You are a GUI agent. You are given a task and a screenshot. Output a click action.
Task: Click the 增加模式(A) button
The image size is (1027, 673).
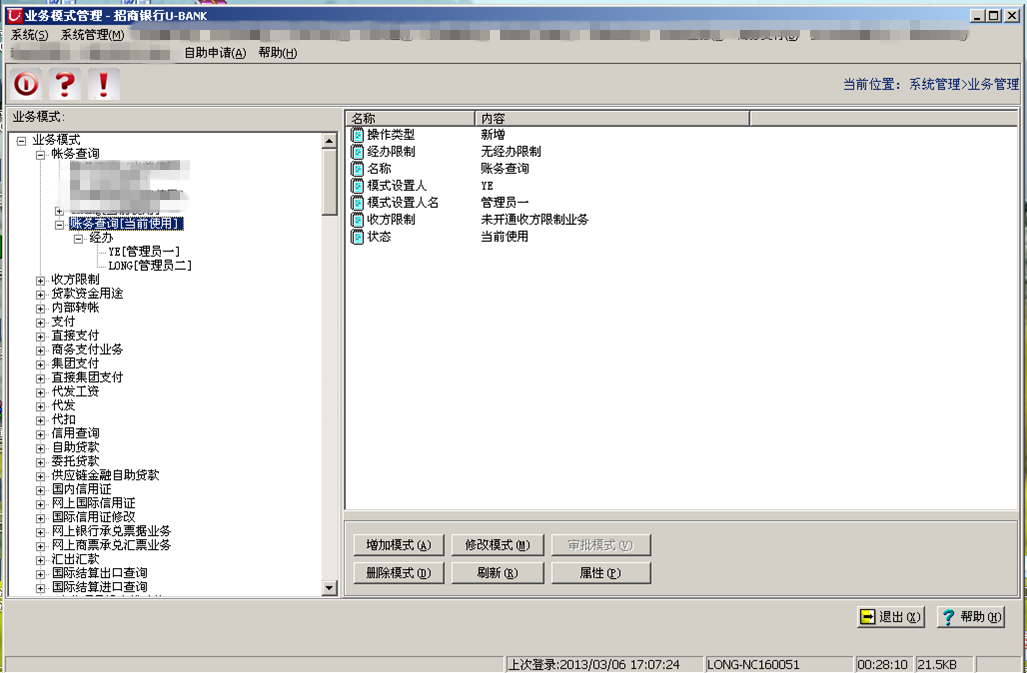click(x=399, y=545)
